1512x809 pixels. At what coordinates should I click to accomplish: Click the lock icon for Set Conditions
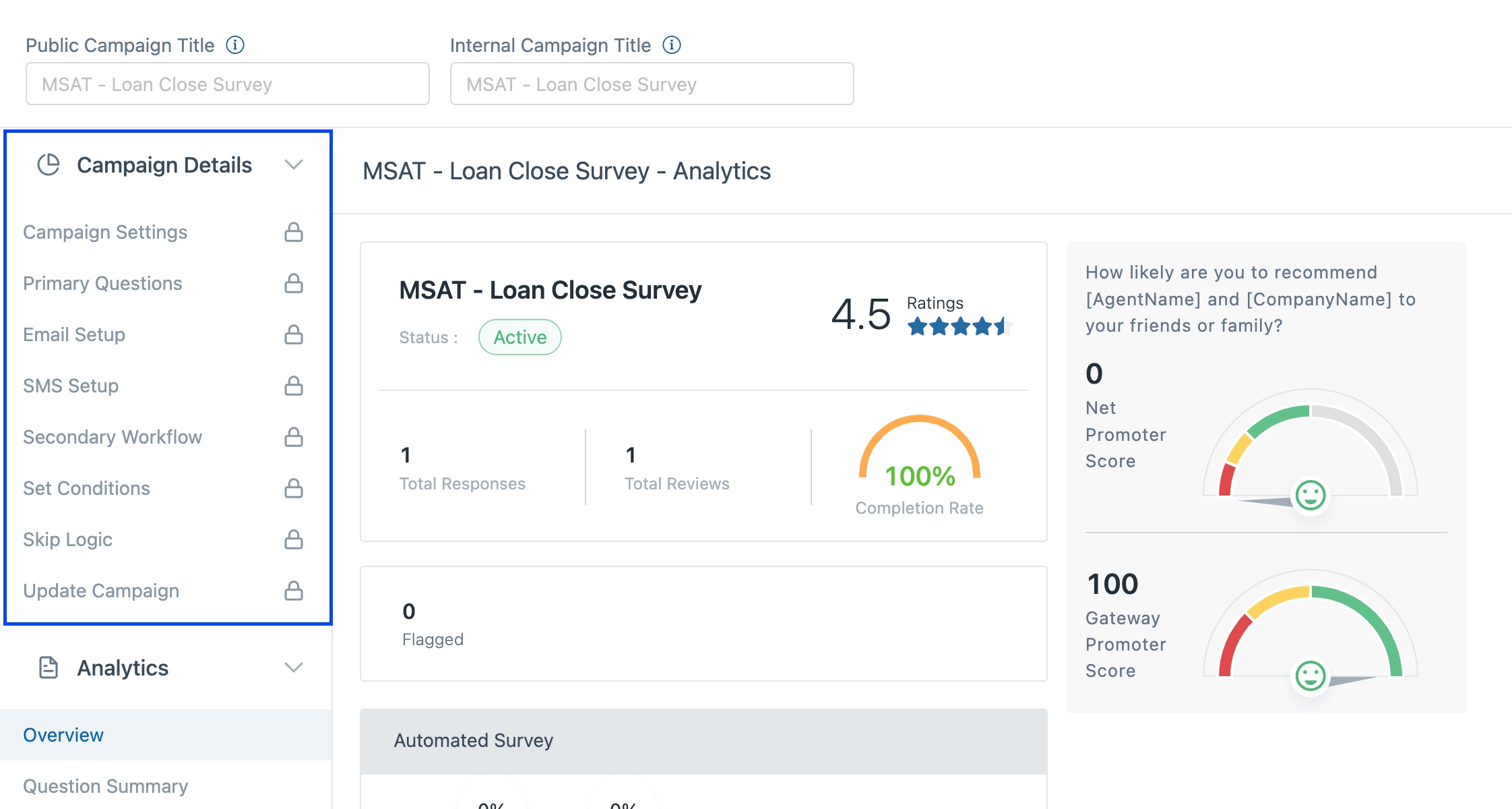pos(294,488)
